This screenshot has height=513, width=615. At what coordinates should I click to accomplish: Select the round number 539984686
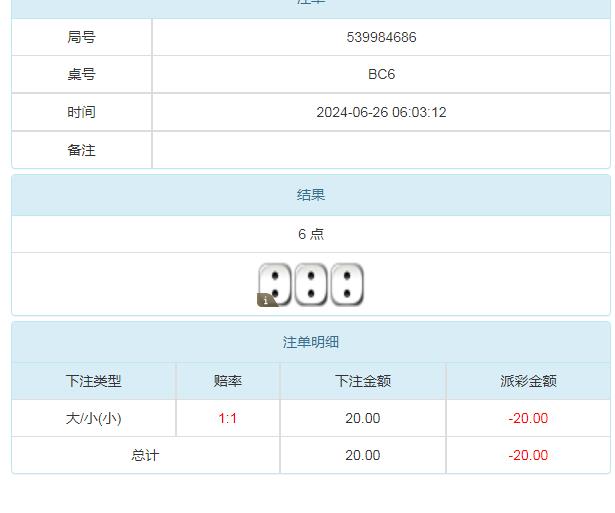pyautogui.click(x=381, y=37)
